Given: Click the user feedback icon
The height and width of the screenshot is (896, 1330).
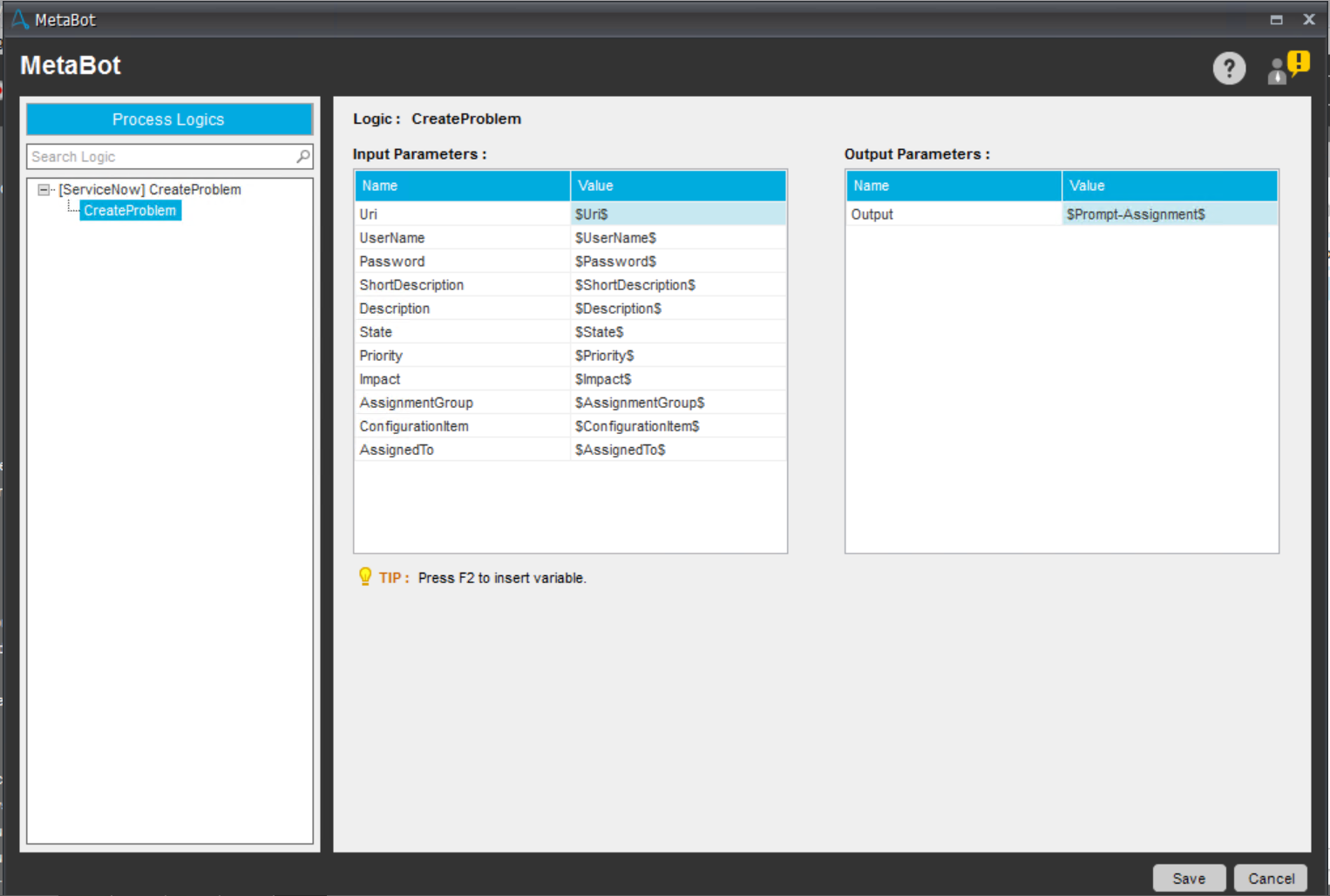Looking at the screenshot, I should point(1288,67).
